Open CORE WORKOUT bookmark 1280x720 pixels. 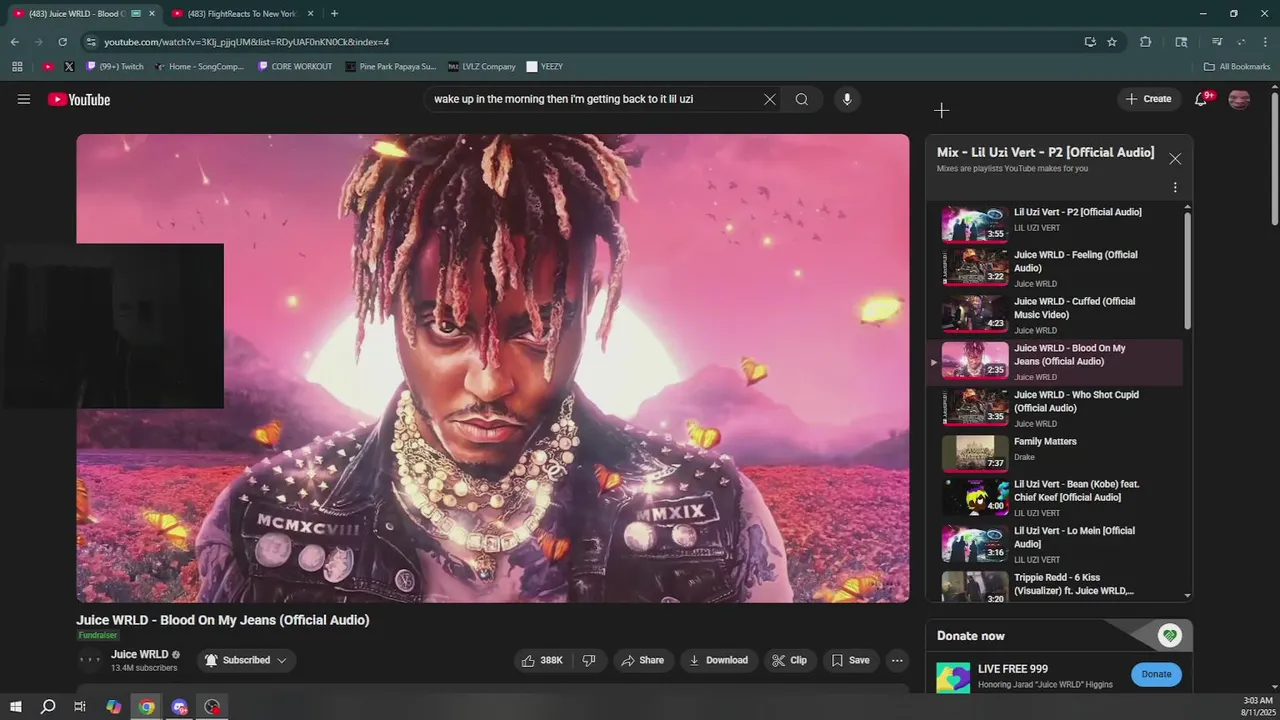[295, 67]
